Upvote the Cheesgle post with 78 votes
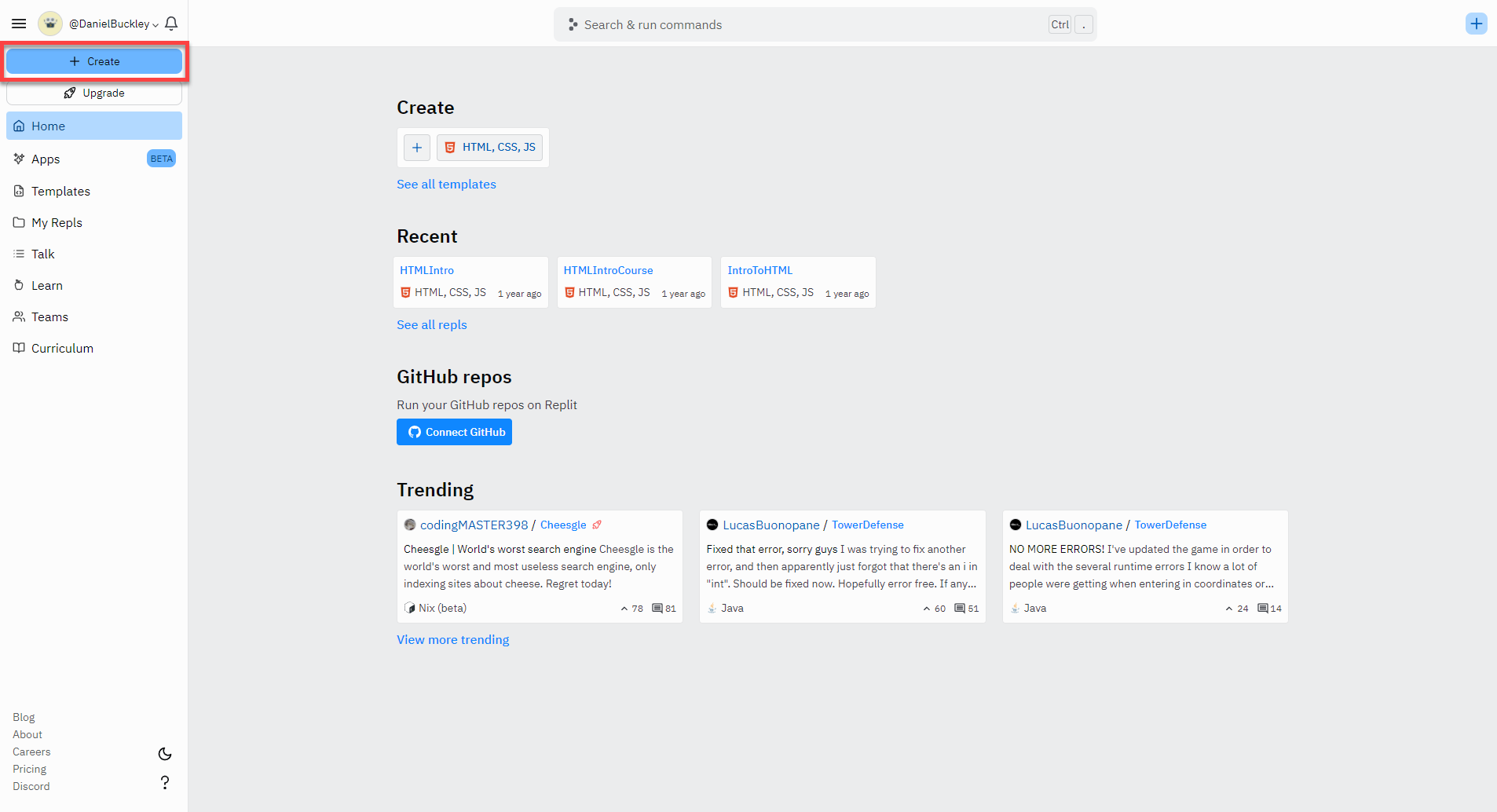 [631, 609]
